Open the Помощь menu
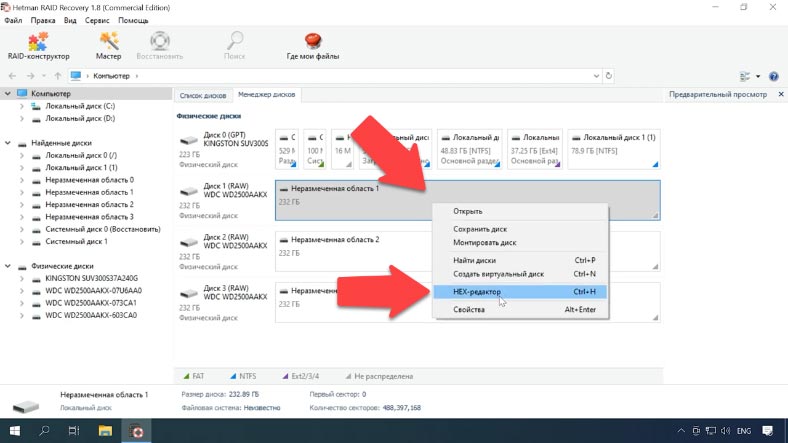The height and width of the screenshot is (443, 788). 133,21
